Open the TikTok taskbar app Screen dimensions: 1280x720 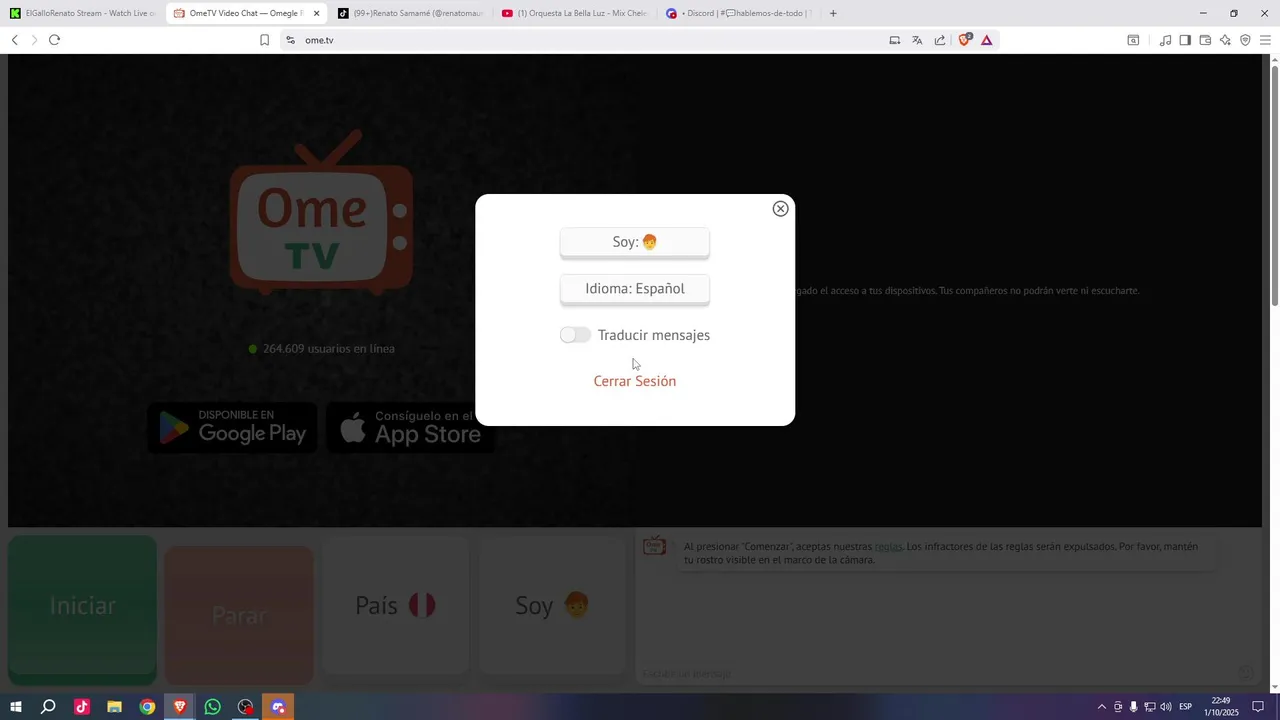[81, 707]
